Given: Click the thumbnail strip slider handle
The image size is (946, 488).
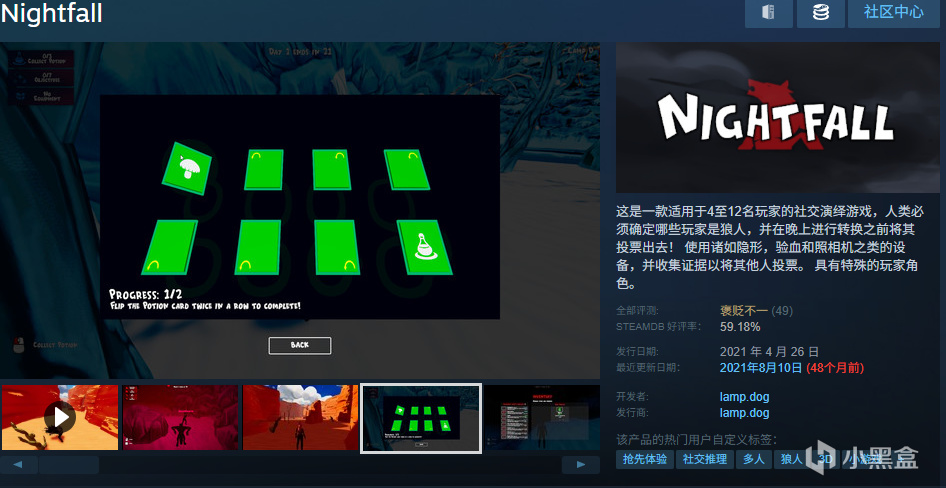Looking at the screenshot, I should [x=69, y=464].
